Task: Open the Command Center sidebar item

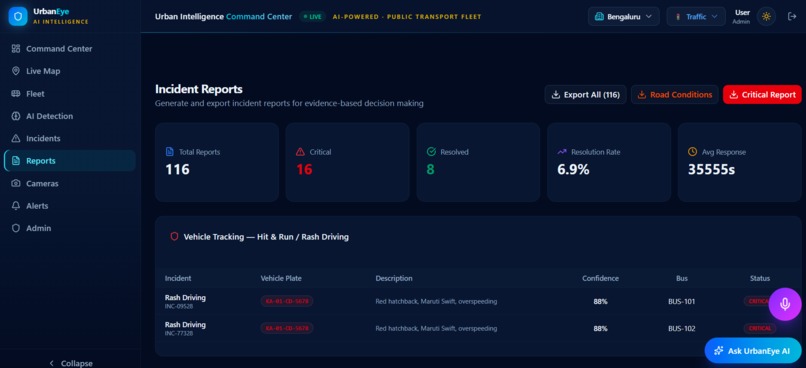Action: (x=70, y=49)
